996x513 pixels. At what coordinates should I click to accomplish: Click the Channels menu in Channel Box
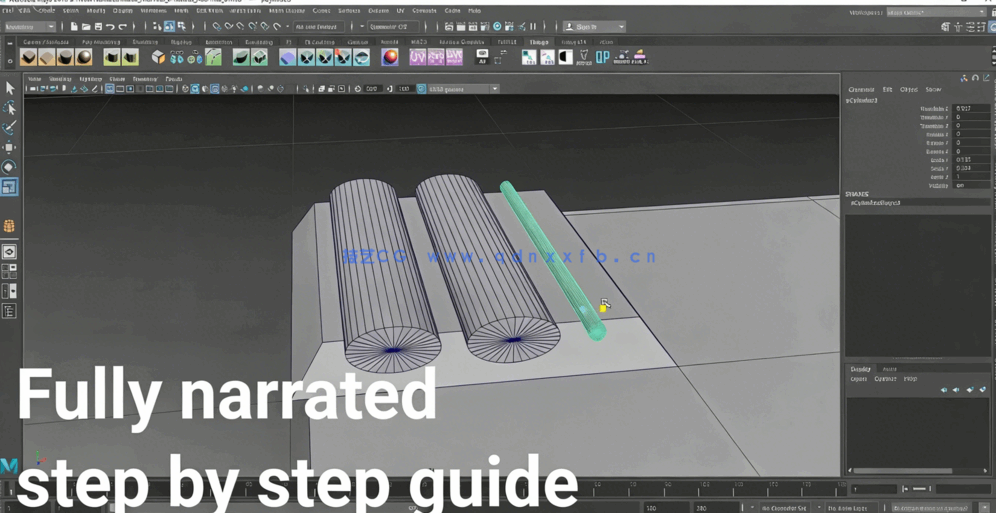point(861,90)
